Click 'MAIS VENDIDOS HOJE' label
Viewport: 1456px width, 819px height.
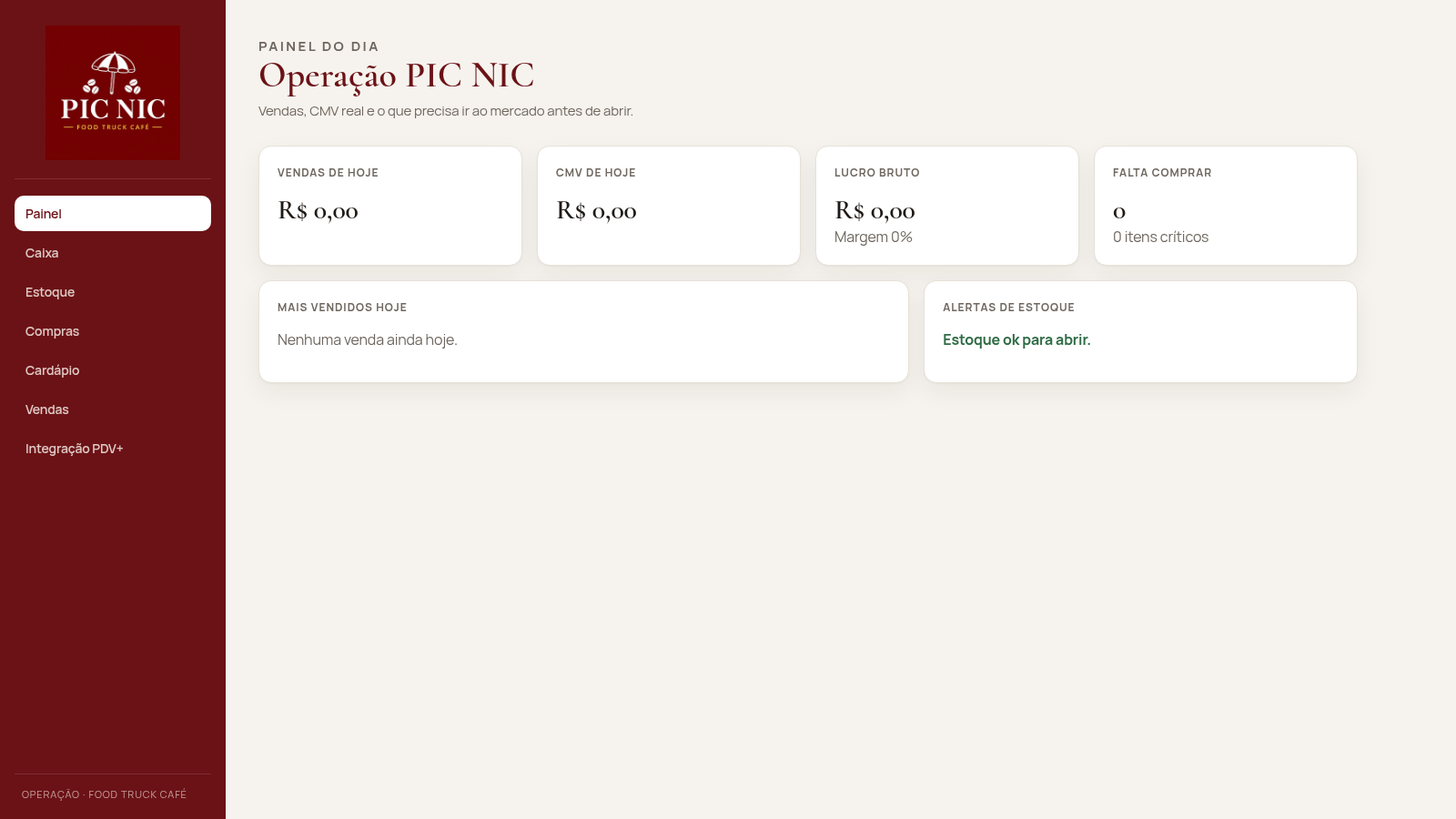coord(342,308)
